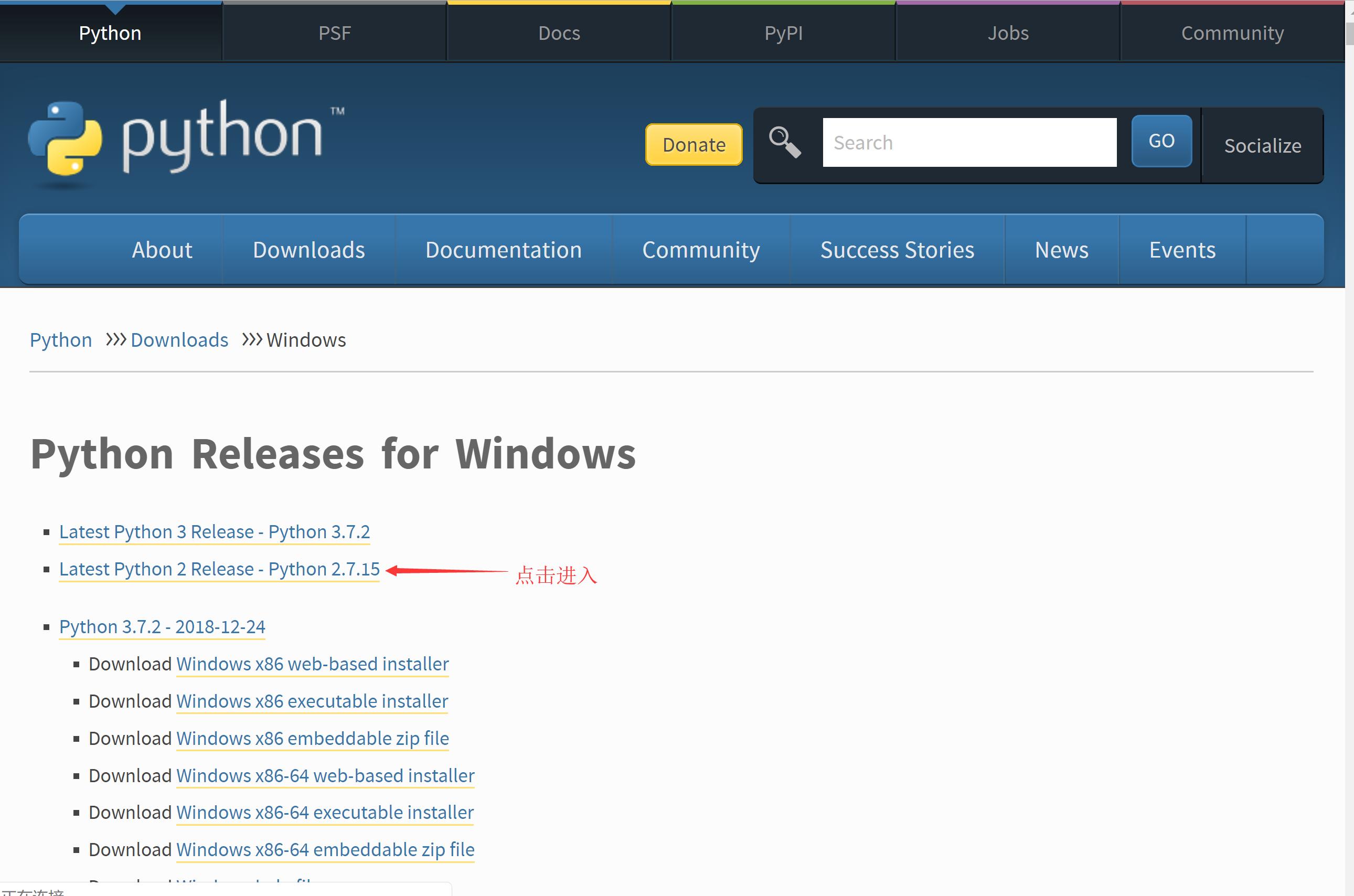This screenshot has height=896, width=1354.
Task: Focus the Search input field
Action: point(969,143)
